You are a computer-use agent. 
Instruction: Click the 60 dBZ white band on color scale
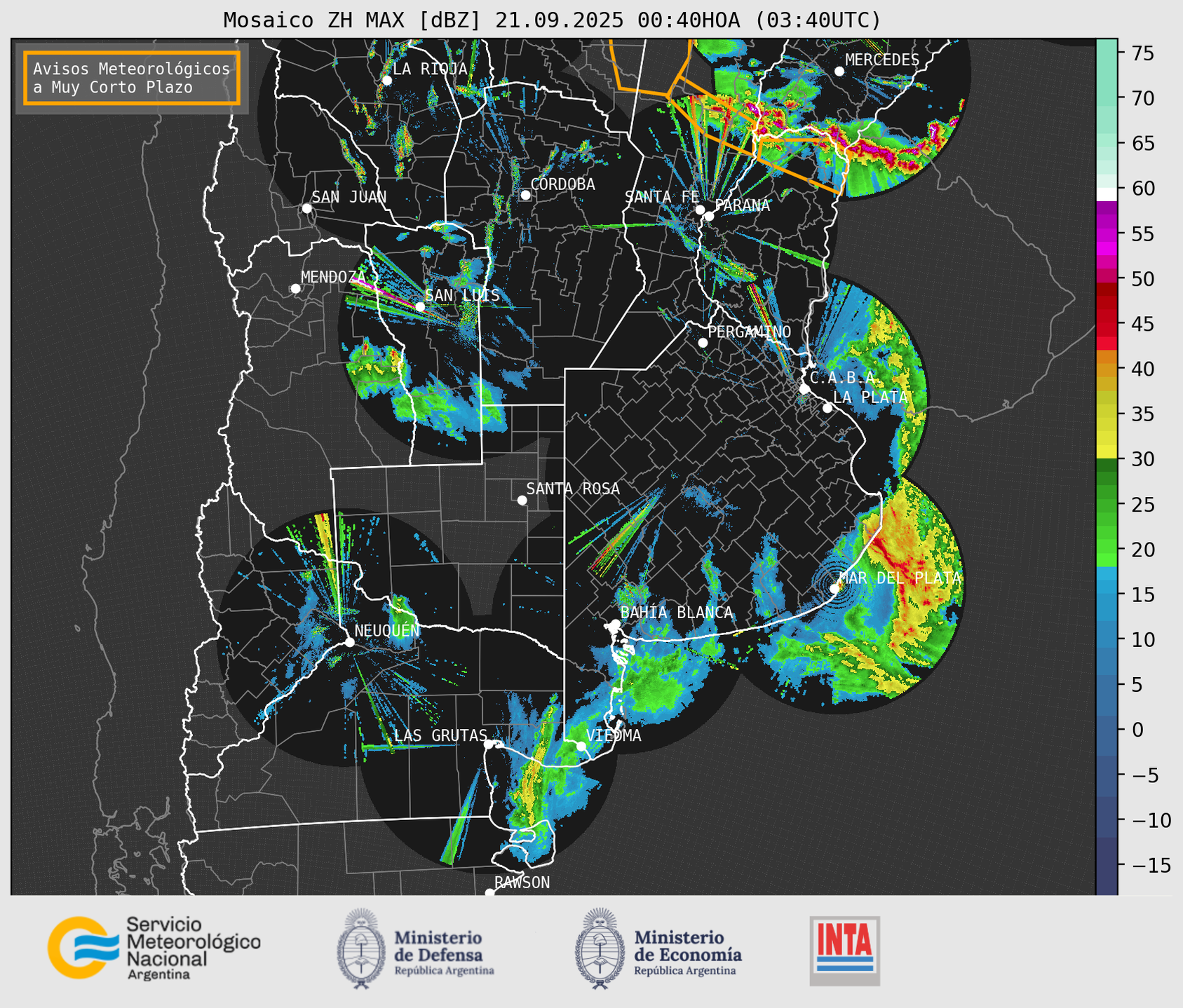click(x=1107, y=194)
